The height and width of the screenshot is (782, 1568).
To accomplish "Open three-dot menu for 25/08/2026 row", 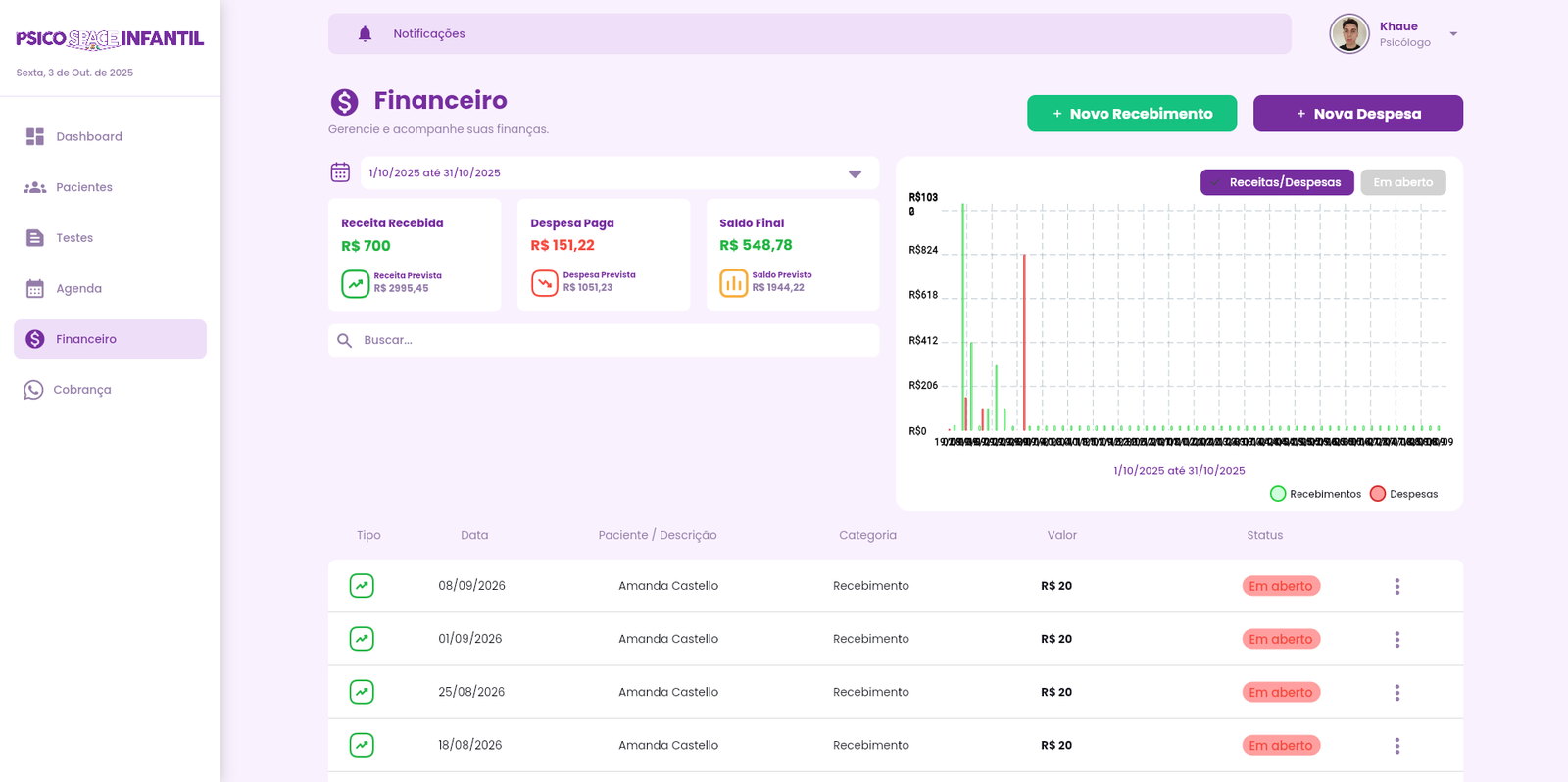I will click(x=1396, y=692).
